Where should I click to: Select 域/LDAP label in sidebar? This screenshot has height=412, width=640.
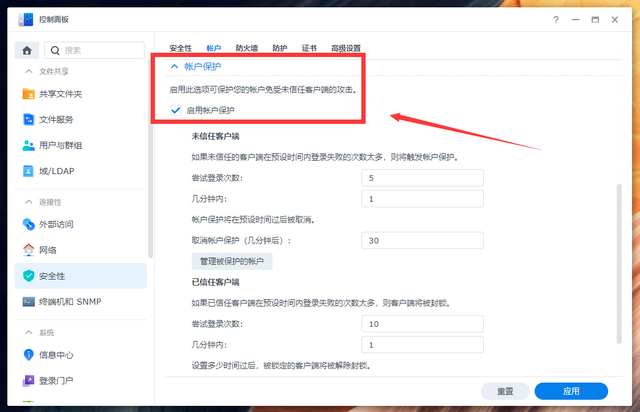coord(56,171)
